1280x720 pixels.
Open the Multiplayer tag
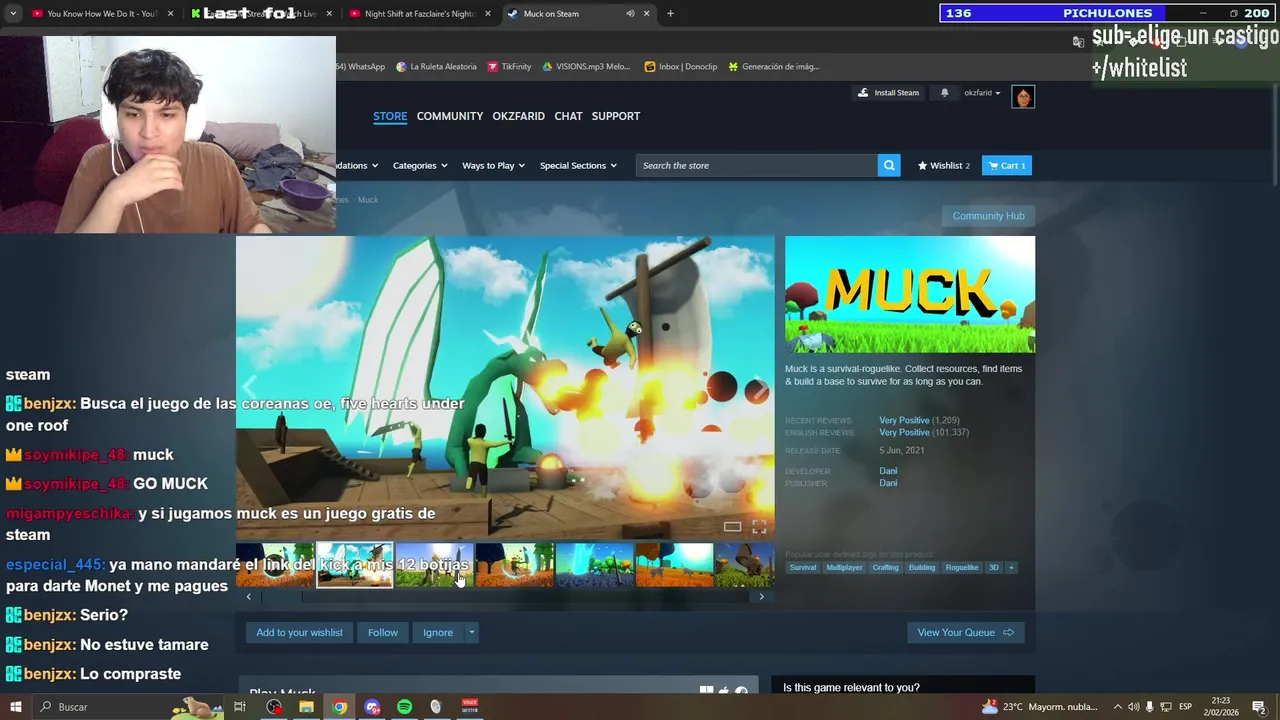844,567
